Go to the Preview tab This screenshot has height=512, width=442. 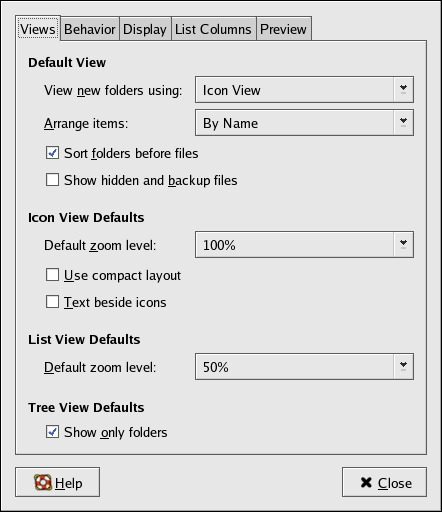[284, 29]
